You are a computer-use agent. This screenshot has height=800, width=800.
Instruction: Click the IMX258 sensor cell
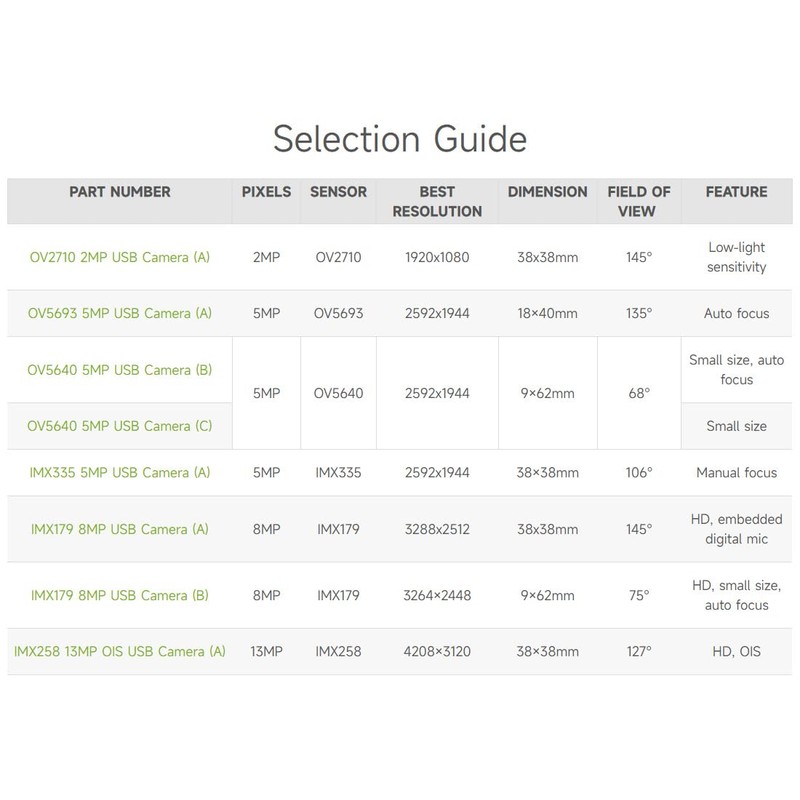tap(338, 652)
